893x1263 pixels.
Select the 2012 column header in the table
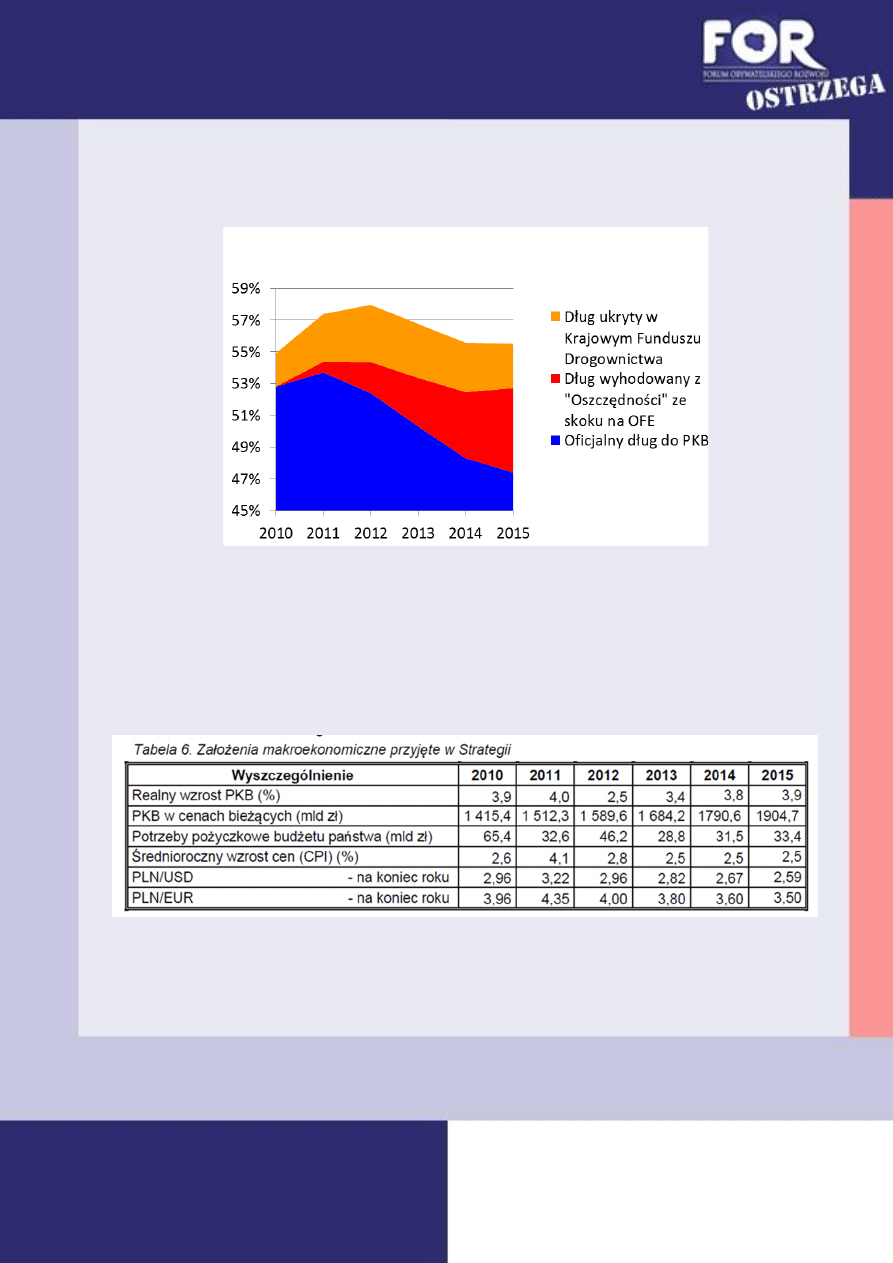click(603, 775)
